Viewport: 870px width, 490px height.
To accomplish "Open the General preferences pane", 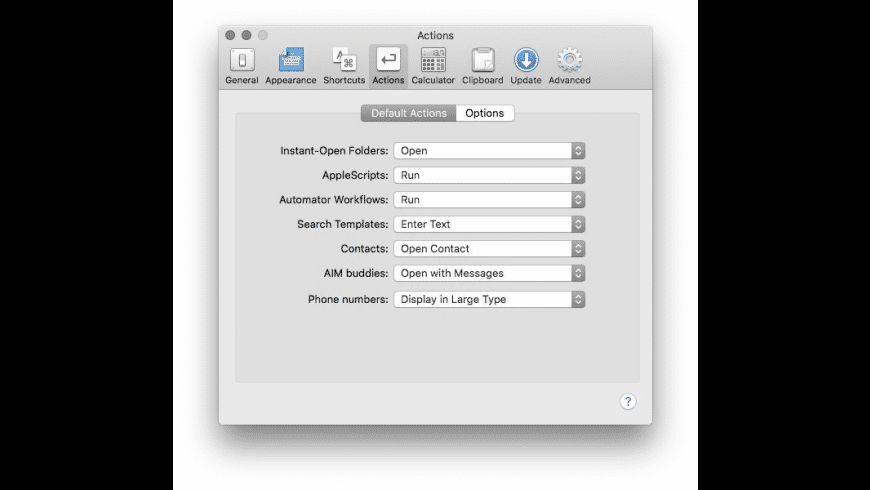I will (242, 66).
